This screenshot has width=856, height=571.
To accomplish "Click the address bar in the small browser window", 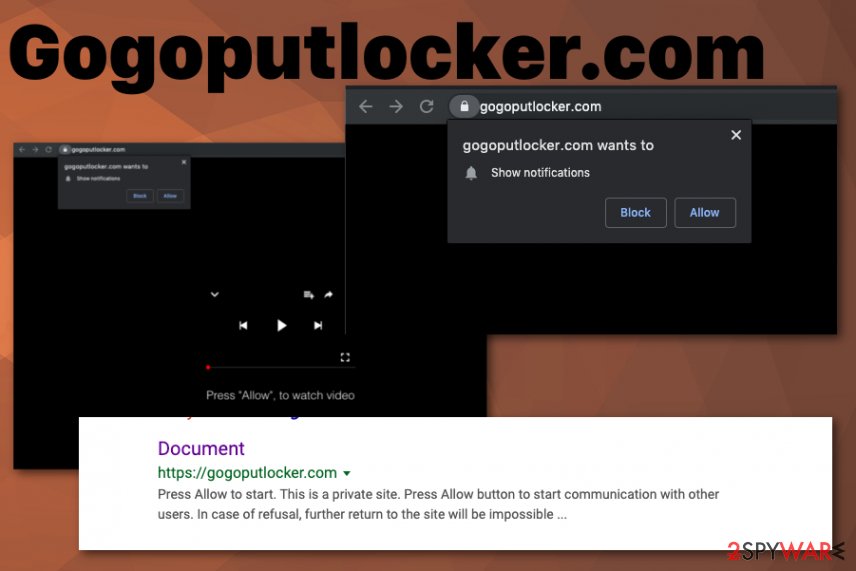I will [98, 150].
